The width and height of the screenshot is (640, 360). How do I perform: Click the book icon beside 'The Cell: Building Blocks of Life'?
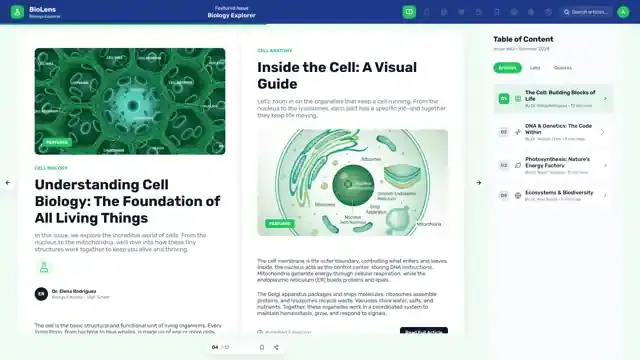[x=518, y=99]
